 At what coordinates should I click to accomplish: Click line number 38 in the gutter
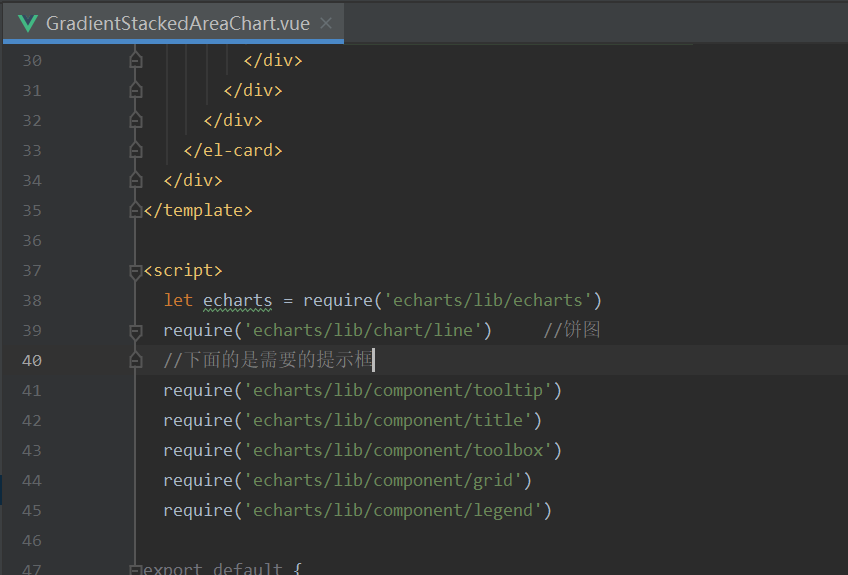pos(32,300)
